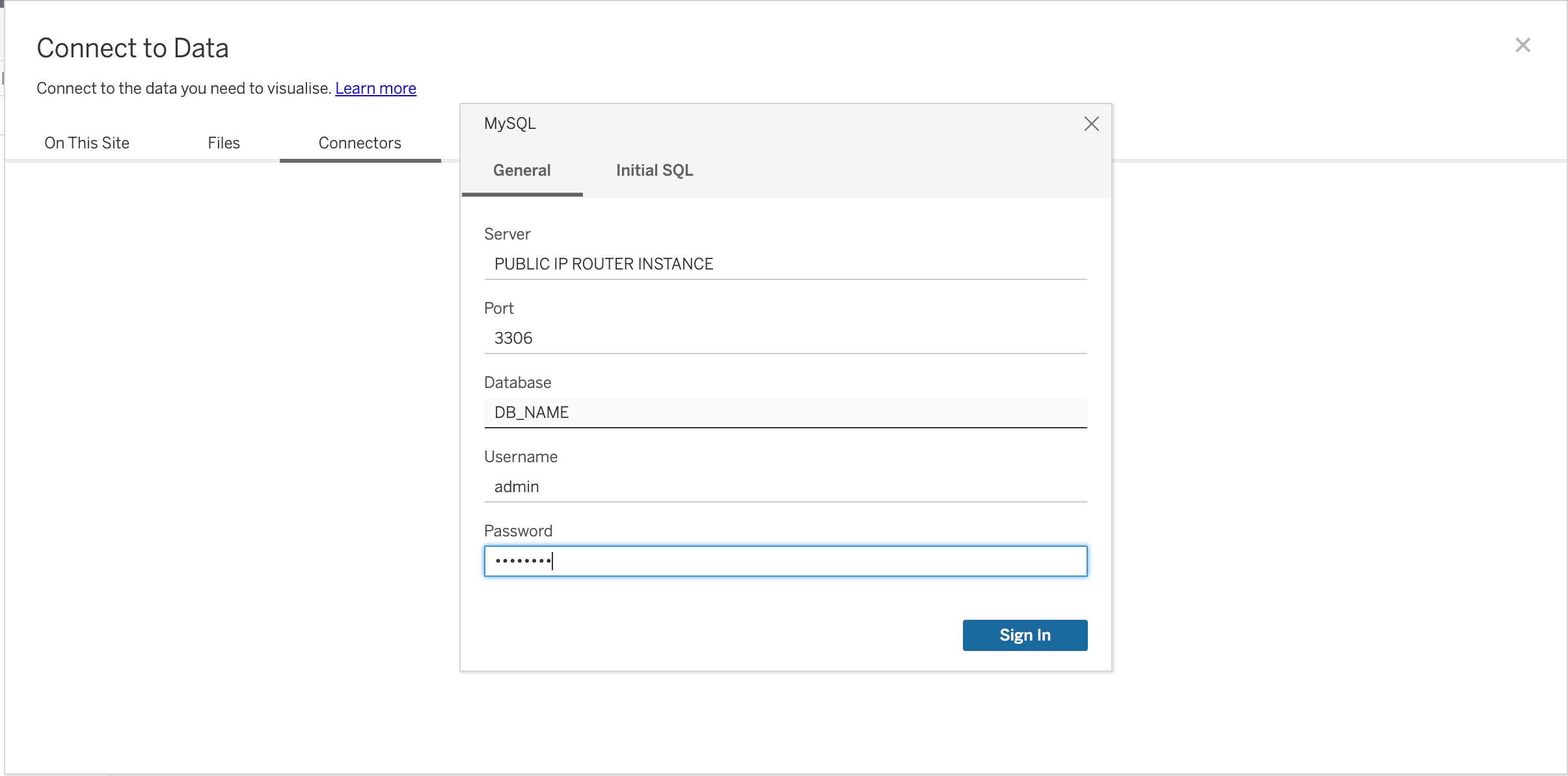This screenshot has height=776, width=1568.
Task: Close the MySQL connection dialog
Action: click(1091, 123)
